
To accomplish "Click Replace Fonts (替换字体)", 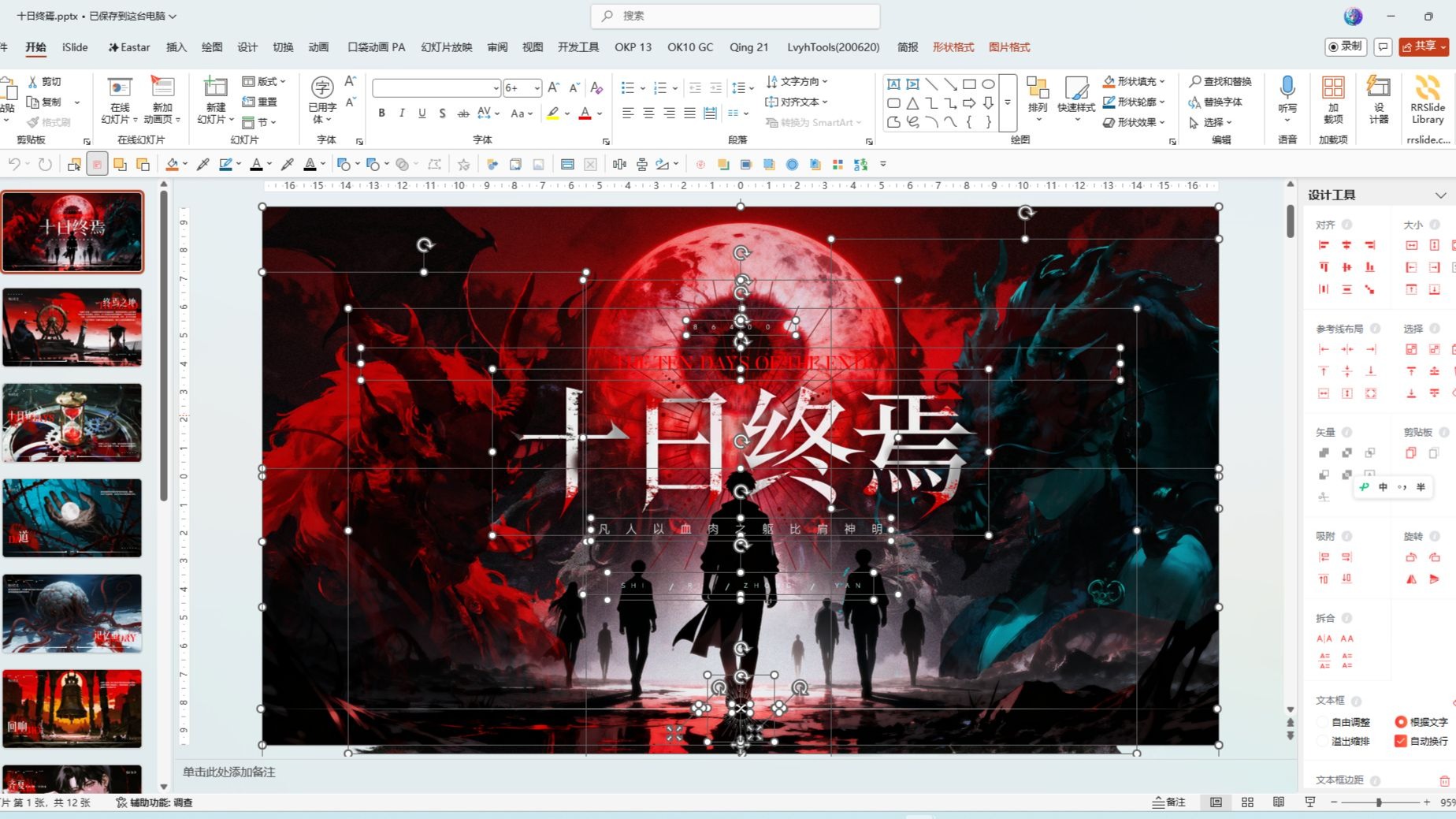I will [1215, 102].
